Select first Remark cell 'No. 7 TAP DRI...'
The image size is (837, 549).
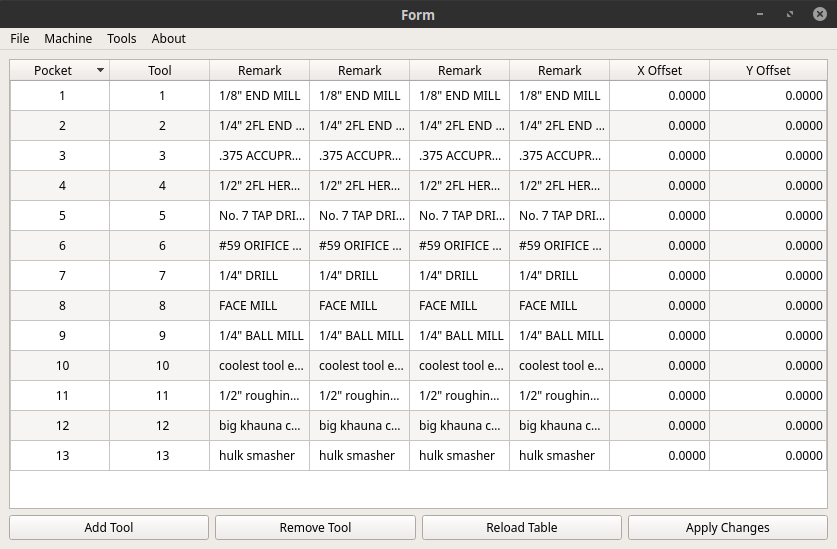[x=259, y=215]
